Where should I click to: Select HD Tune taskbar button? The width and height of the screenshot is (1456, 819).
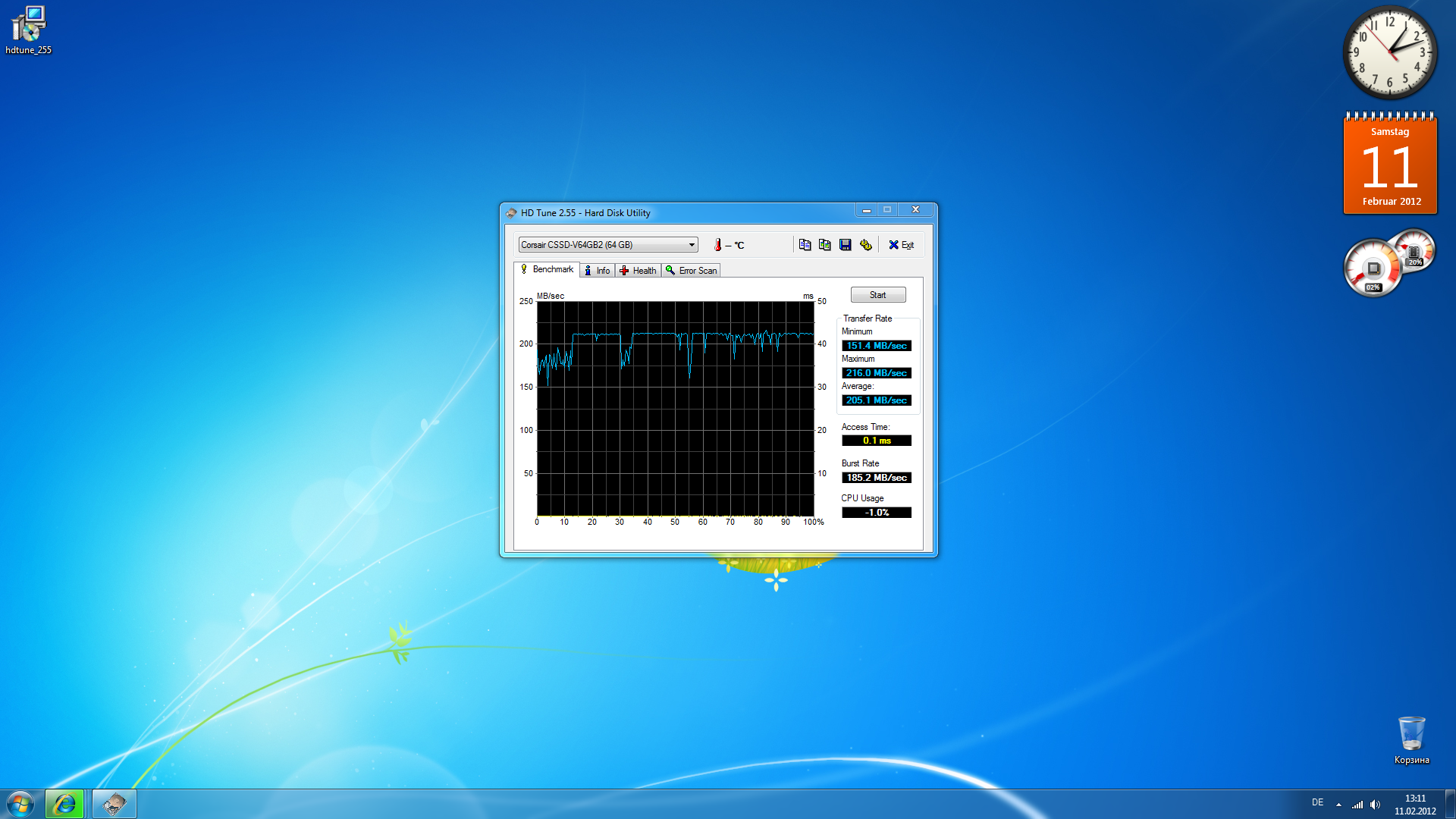point(115,804)
